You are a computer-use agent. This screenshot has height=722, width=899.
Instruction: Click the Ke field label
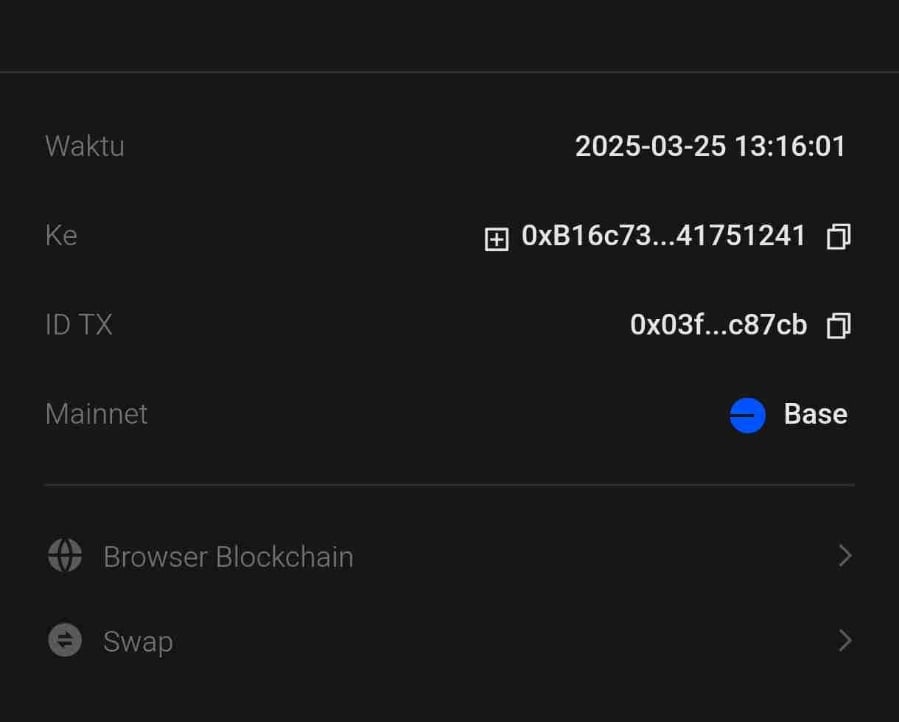(x=61, y=236)
